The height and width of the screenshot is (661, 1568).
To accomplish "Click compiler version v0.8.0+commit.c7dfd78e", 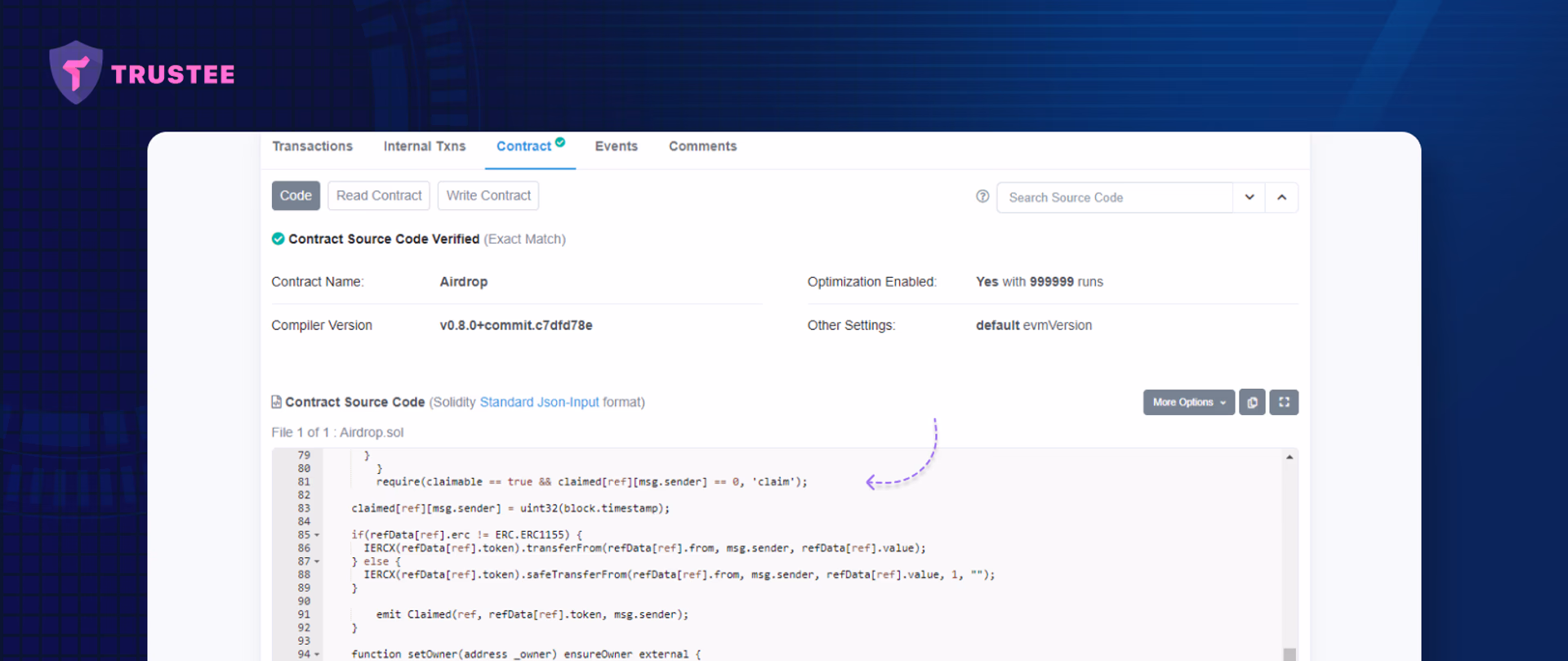I will coord(516,325).
